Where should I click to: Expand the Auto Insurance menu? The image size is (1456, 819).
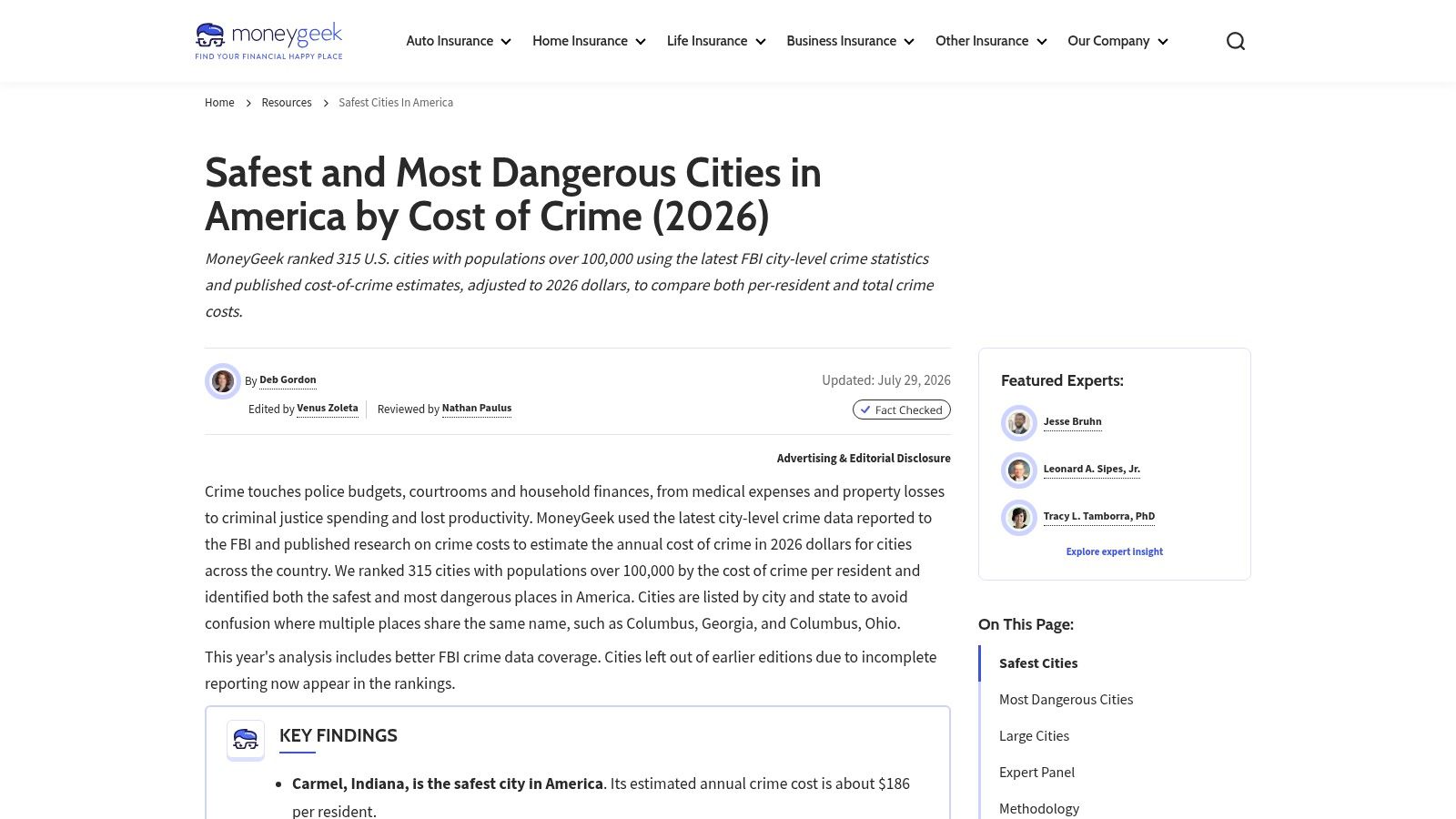point(459,41)
